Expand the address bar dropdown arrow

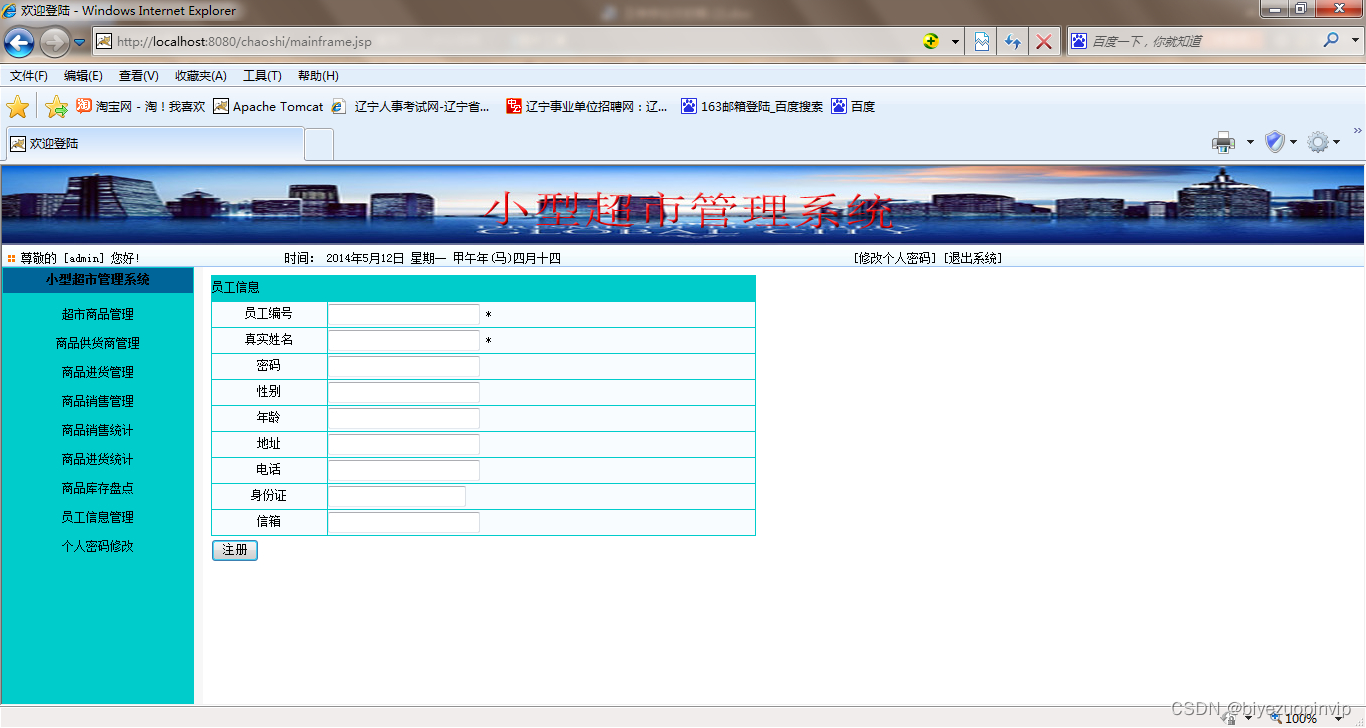pos(955,42)
